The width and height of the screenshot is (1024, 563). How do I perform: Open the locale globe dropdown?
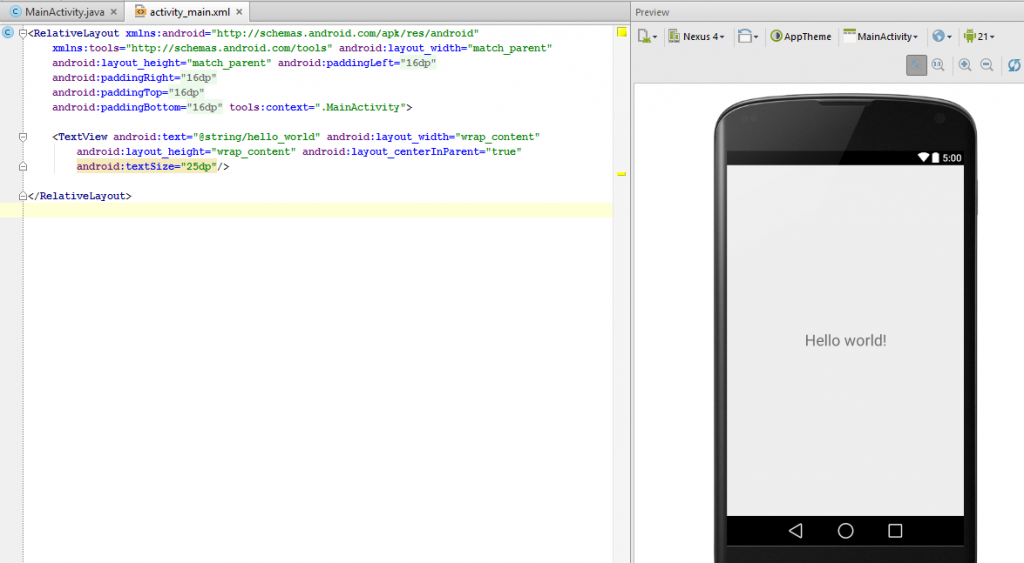[x=942, y=37]
